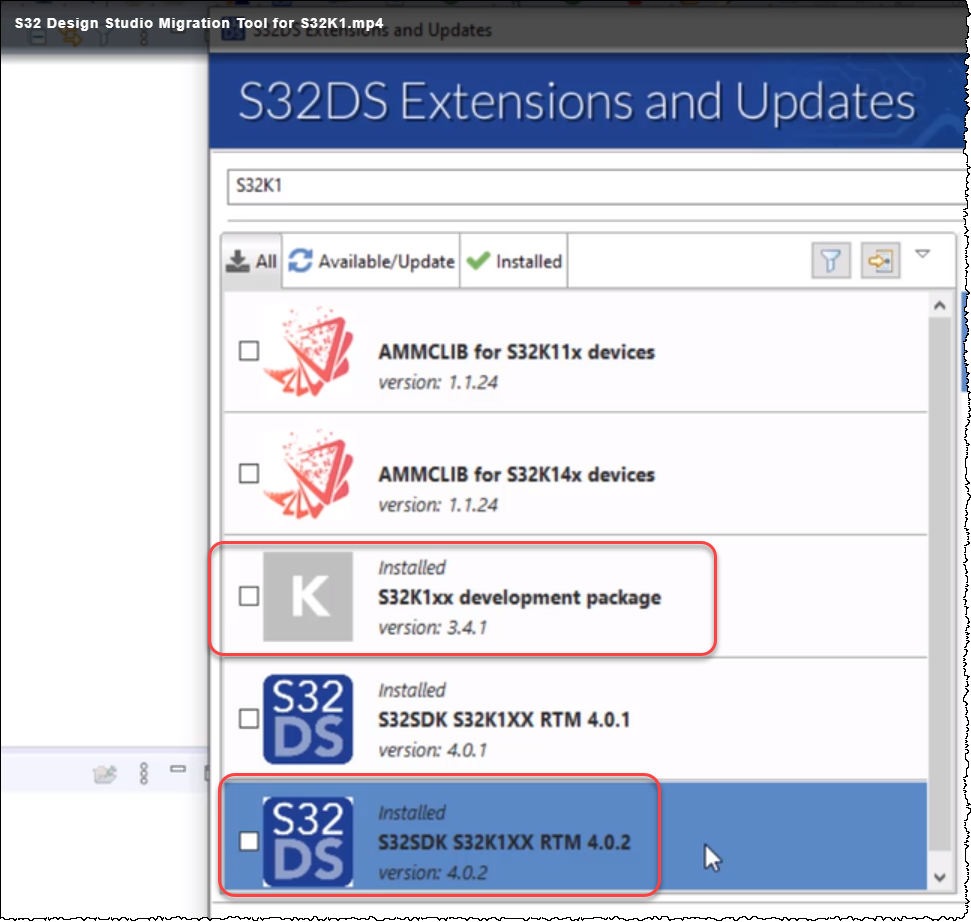971x922 pixels.
Task: Click the list scrollbar down arrow
Action: tap(939, 877)
